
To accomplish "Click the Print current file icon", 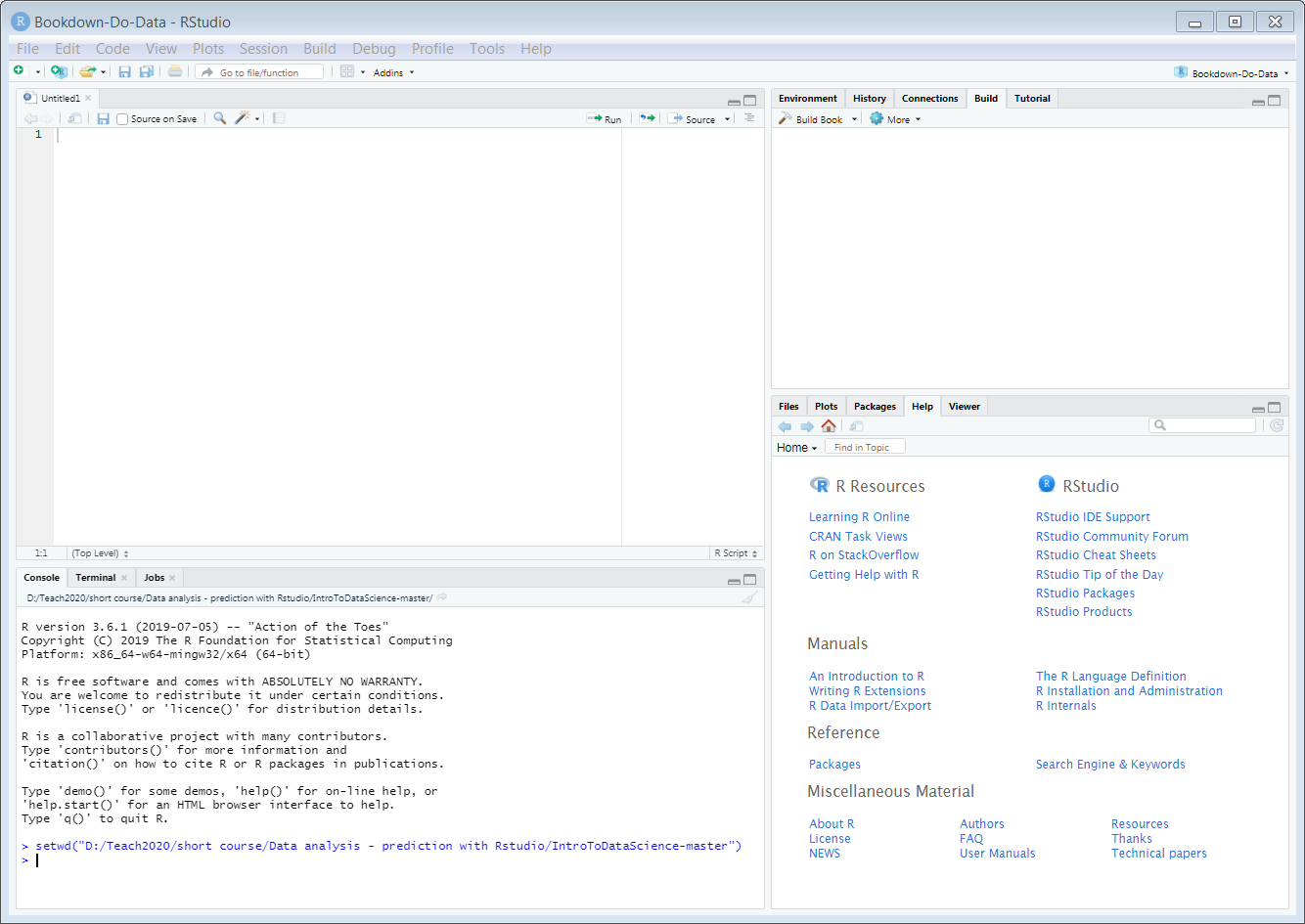I will coord(174,71).
